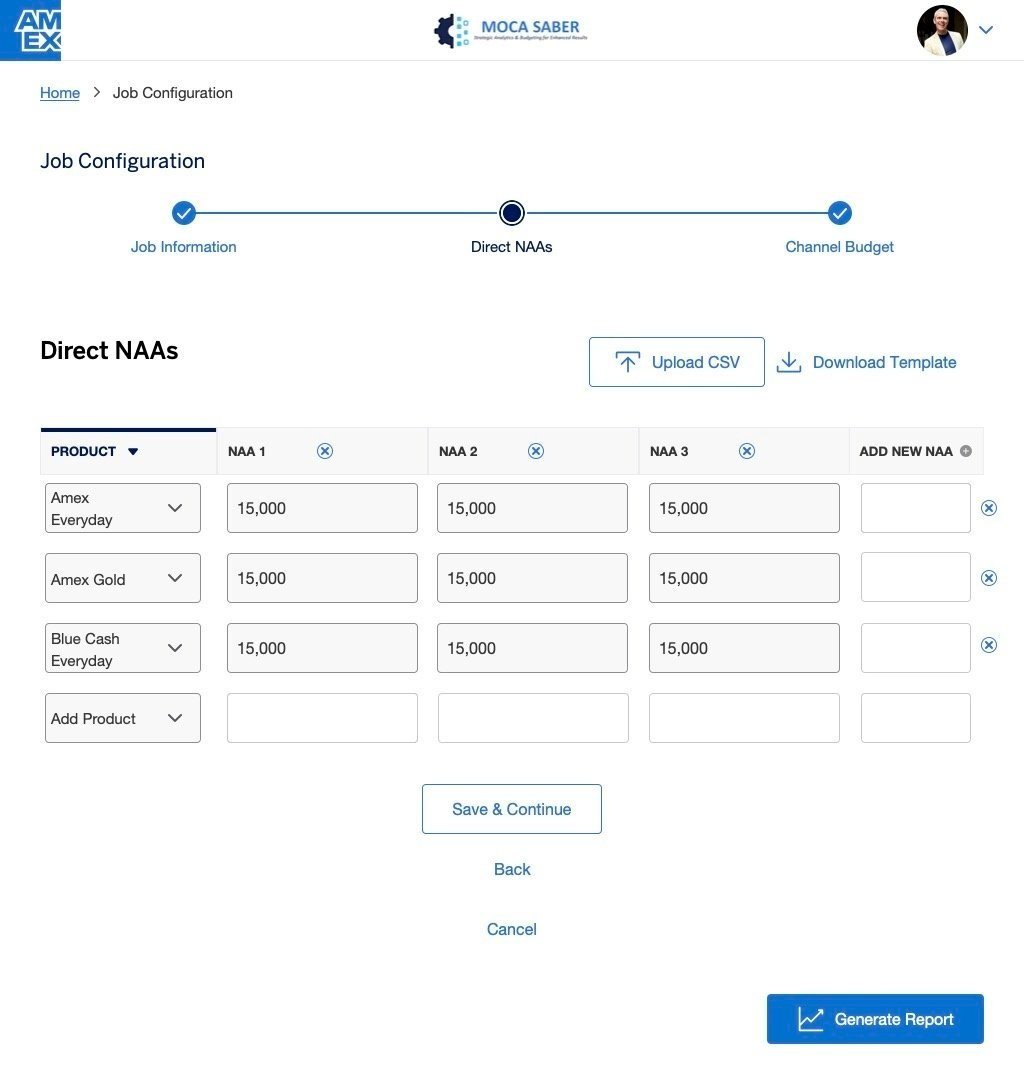This screenshot has width=1024, height=1082.
Task: Select the Channel Budget step checkmark
Action: pyautogui.click(x=839, y=213)
